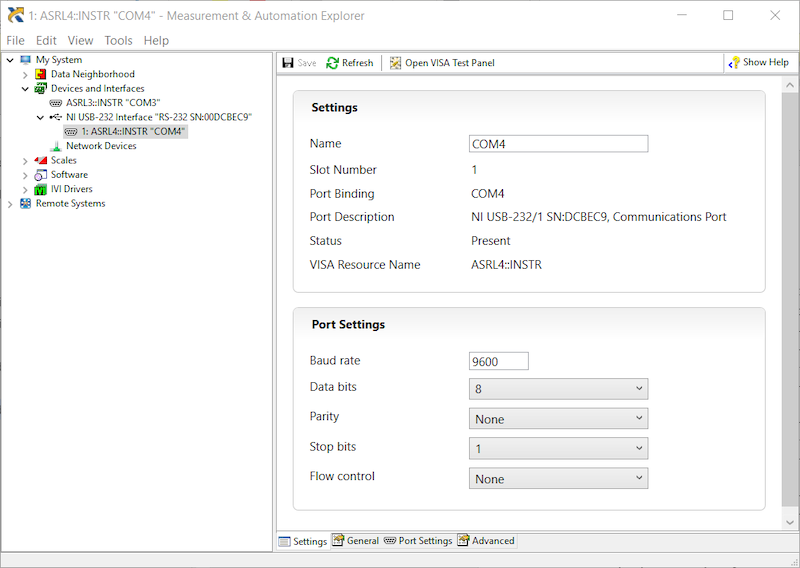Image resolution: width=800 pixels, height=568 pixels.
Task: Switch to the Advanced tab
Action: point(486,540)
